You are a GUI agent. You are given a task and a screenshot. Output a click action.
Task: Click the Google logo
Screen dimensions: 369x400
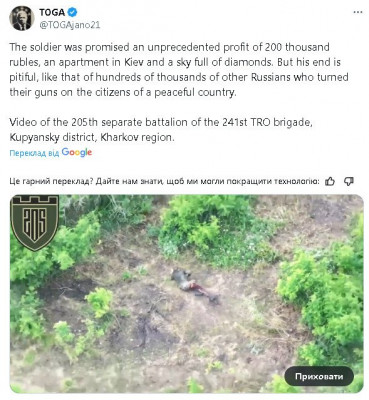point(77,152)
